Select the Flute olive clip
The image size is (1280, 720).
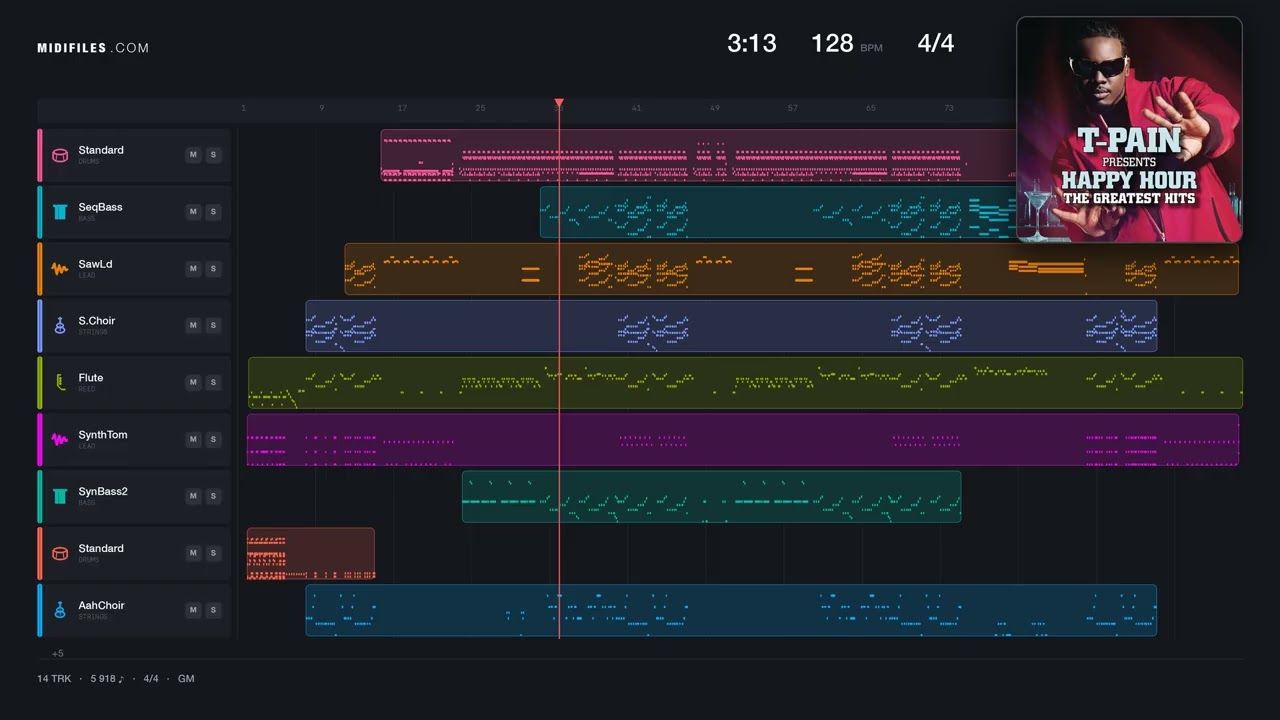click(x=745, y=383)
